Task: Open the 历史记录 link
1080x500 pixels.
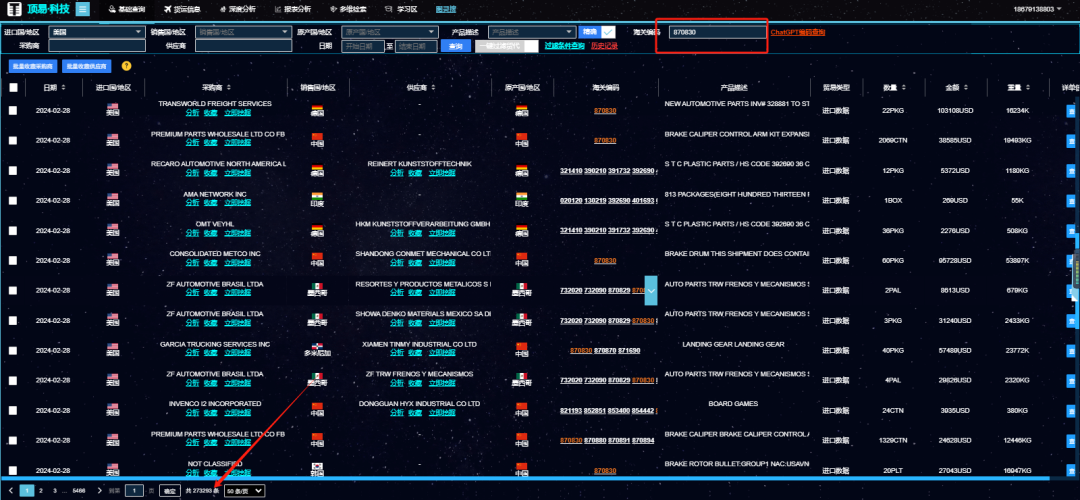Action: click(x=604, y=46)
